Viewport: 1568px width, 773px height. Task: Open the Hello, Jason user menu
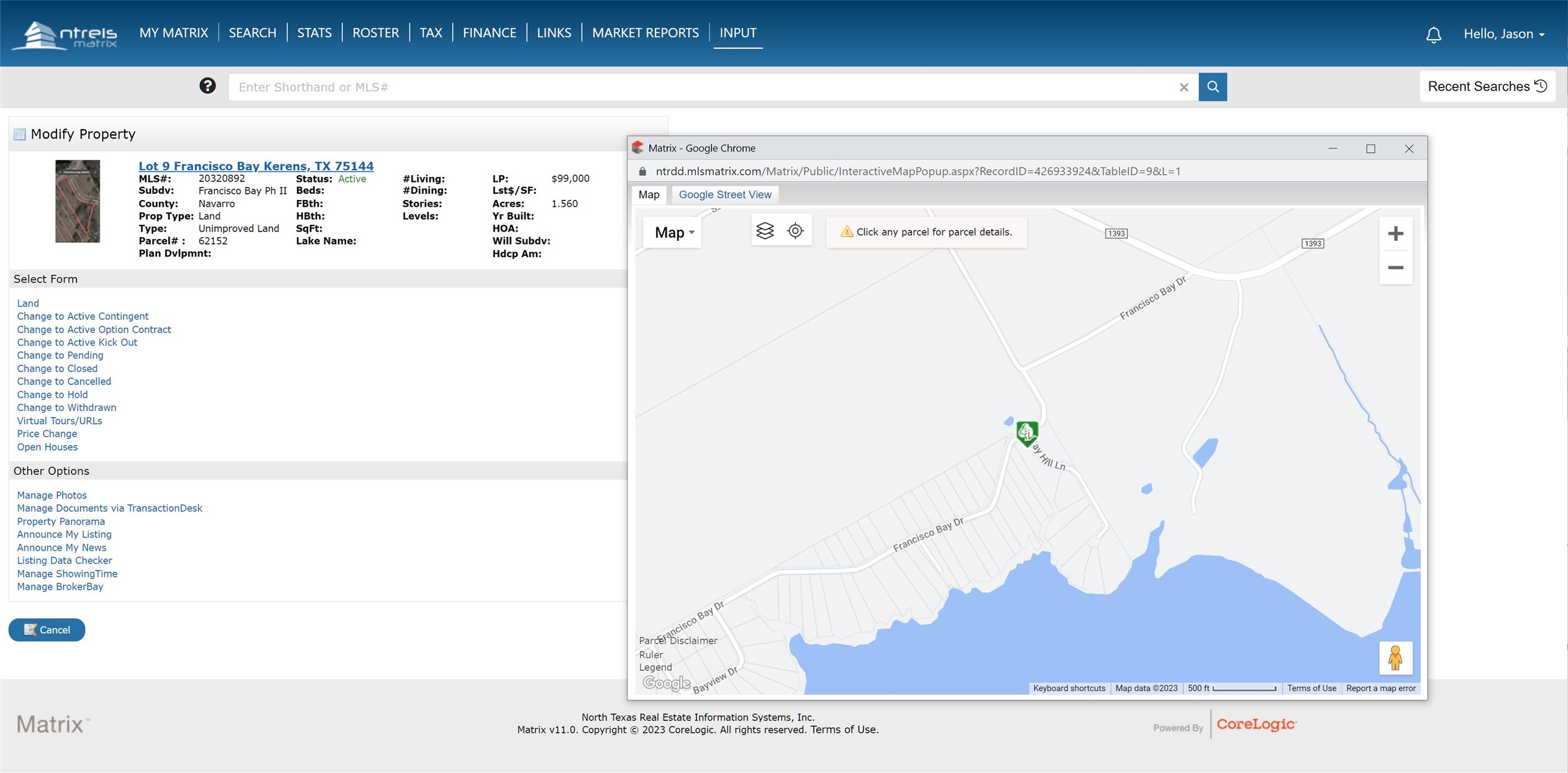1503,34
